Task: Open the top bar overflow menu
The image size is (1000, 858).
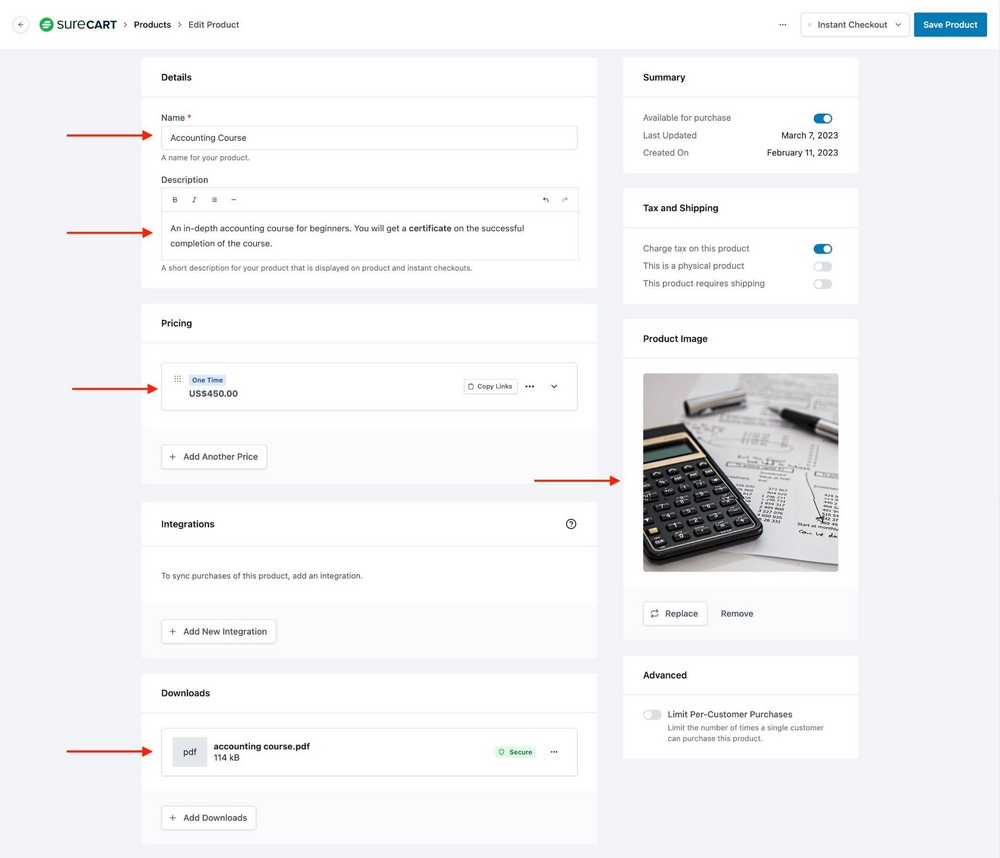Action: tap(783, 24)
